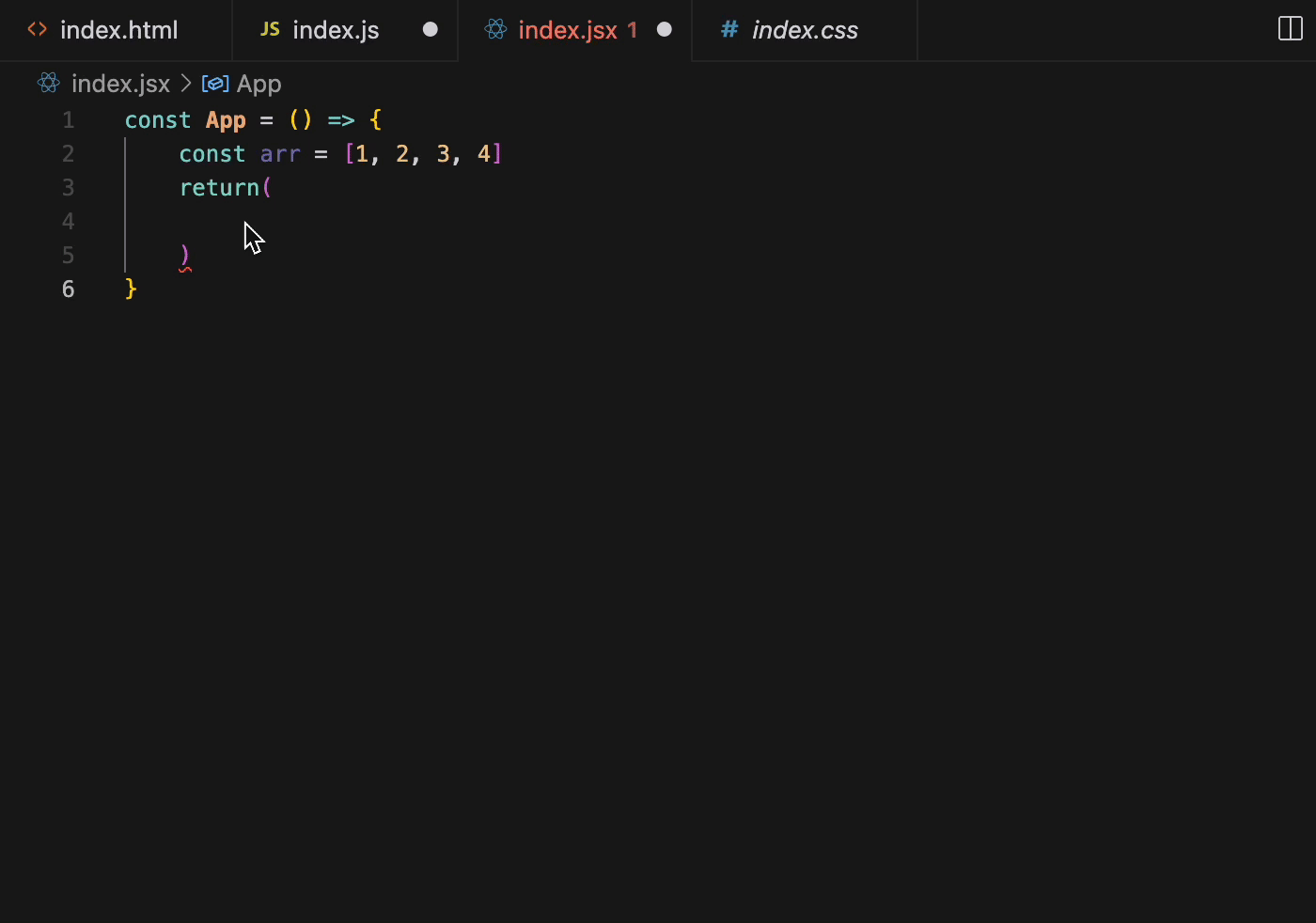Click the return keyword on line 3
The image size is (1316, 923).
coord(219,188)
